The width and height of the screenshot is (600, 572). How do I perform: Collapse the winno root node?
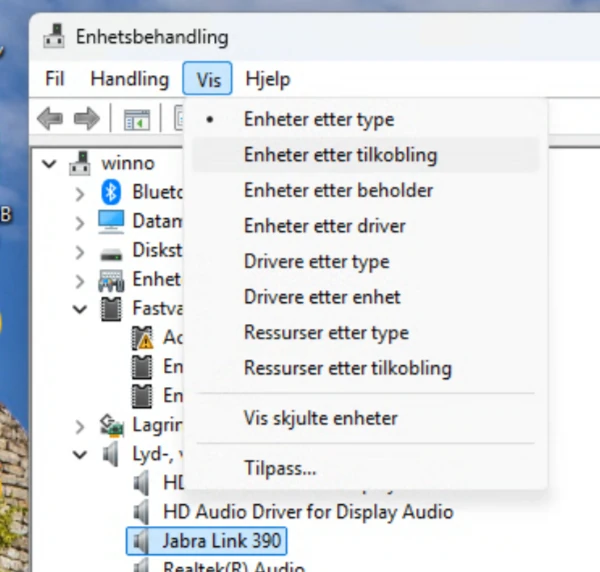49,164
